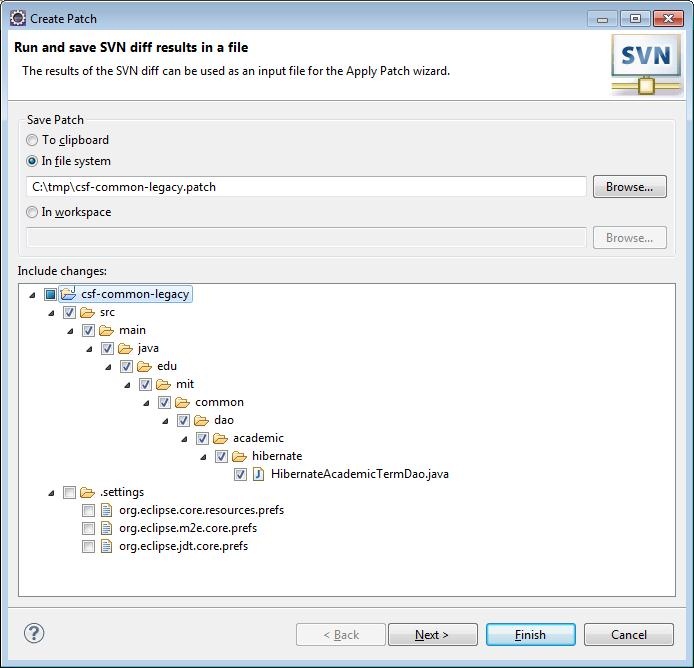
Task: Uncheck the academic folder checkbox
Action: 202,438
